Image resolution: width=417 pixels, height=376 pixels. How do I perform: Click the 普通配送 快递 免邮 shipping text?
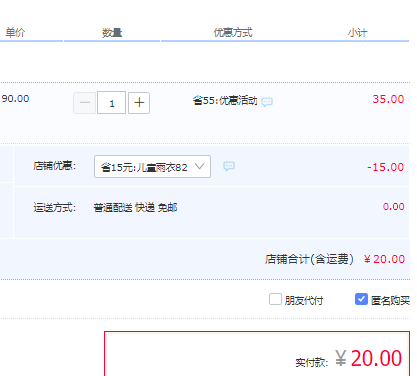[x=135, y=207]
